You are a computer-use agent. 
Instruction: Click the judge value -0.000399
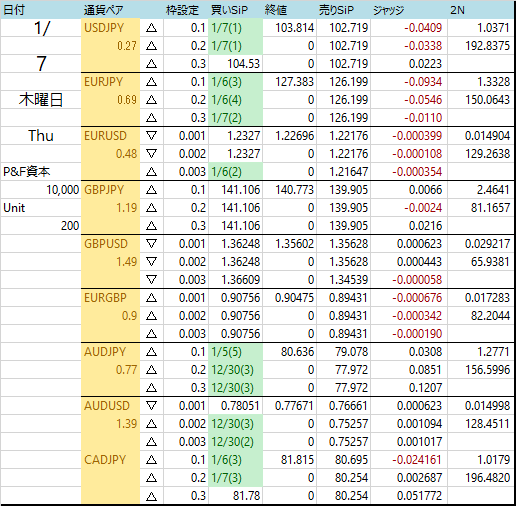[x=417, y=136]
